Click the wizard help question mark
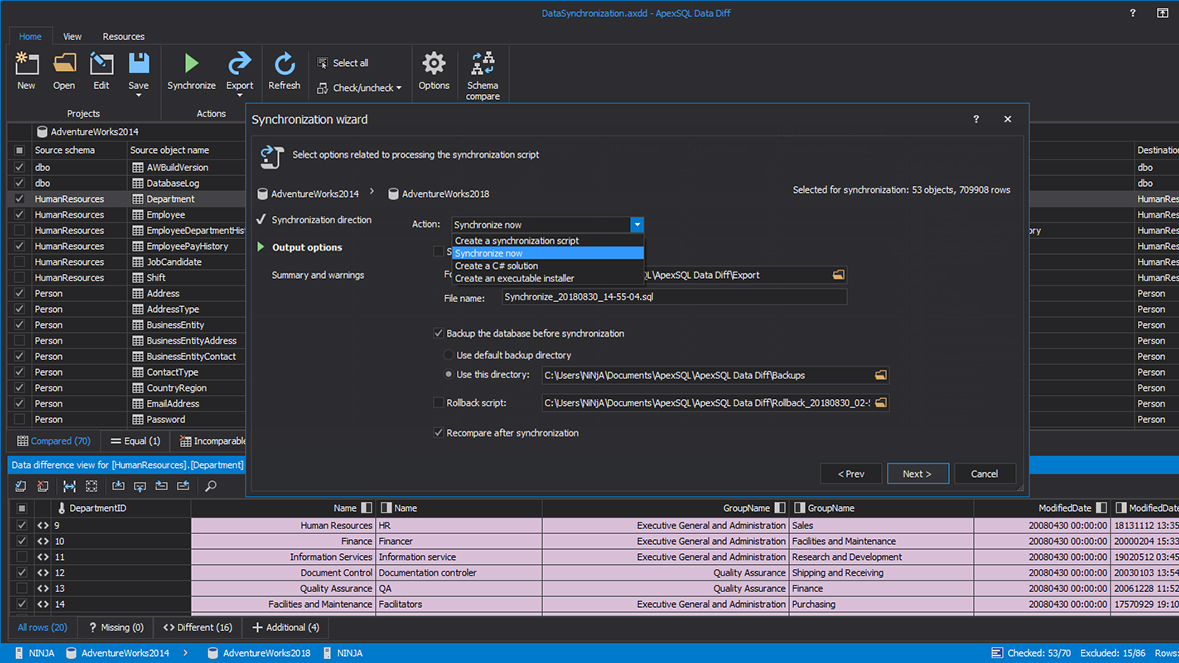 click(x=976, y=119)
